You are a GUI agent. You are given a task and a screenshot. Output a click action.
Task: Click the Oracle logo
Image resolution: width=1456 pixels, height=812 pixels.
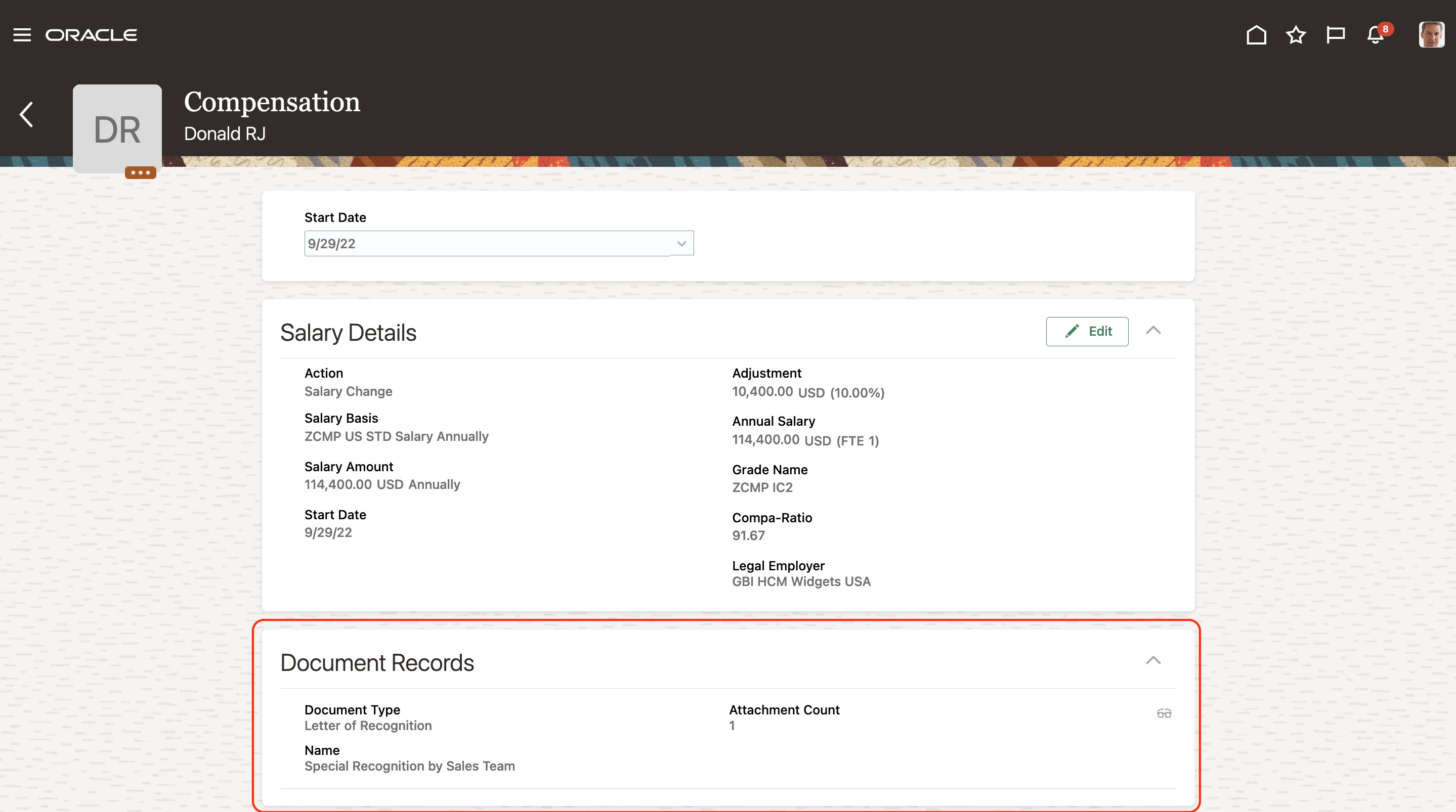tap(92, 35)
